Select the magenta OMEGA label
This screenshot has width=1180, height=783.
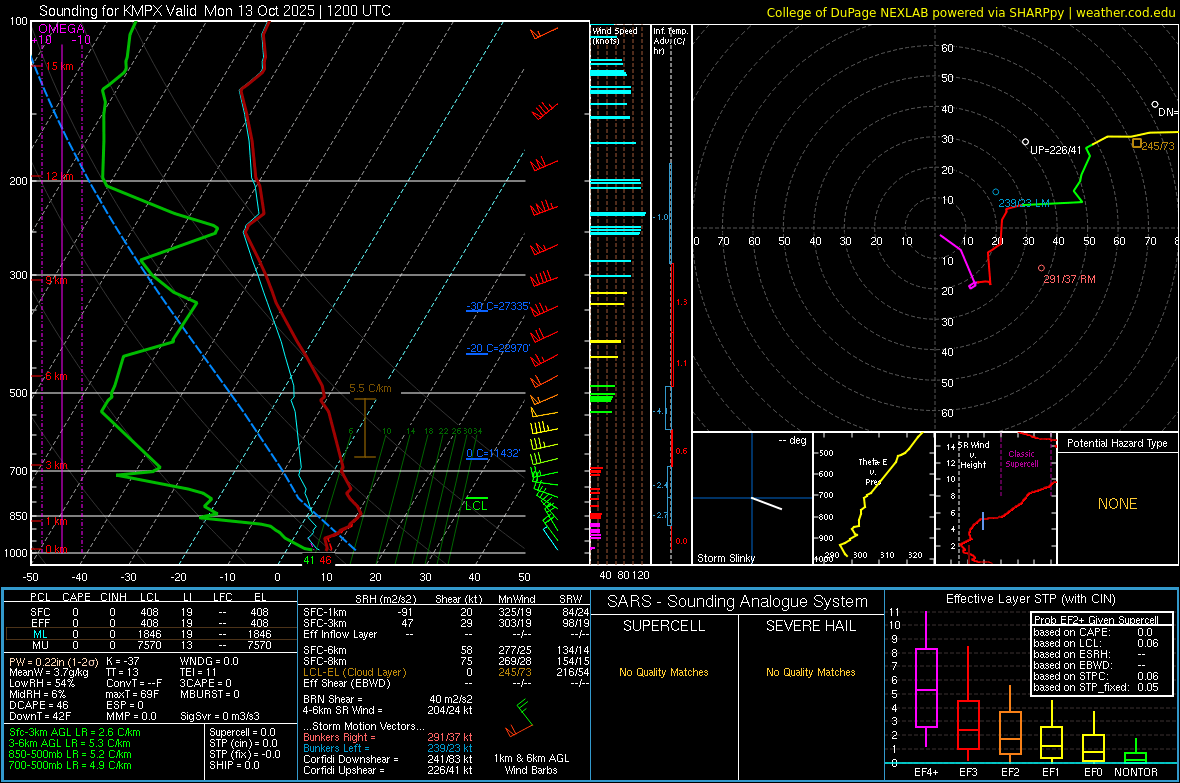(62, 29)
